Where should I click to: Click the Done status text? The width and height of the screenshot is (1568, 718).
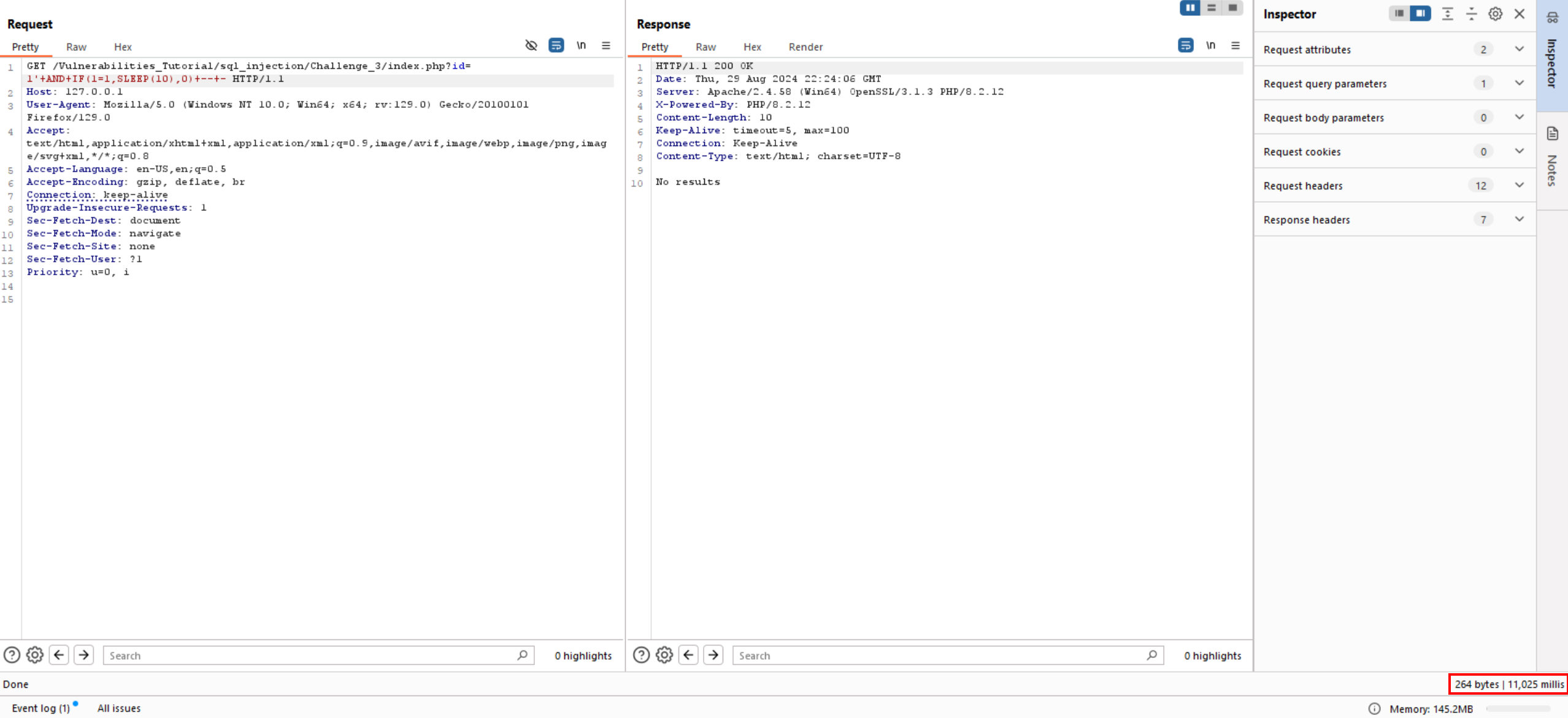tap(15, 684)
